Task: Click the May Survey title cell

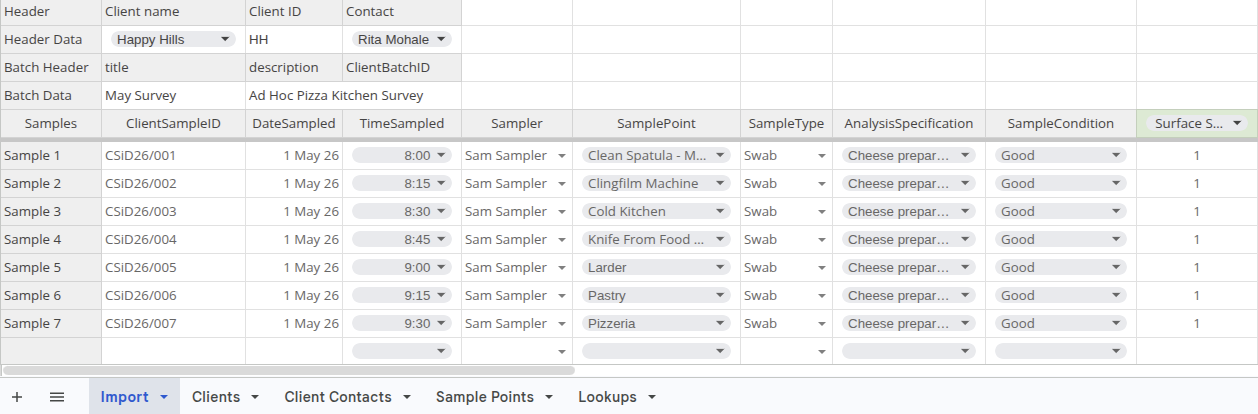Action: 172,96
